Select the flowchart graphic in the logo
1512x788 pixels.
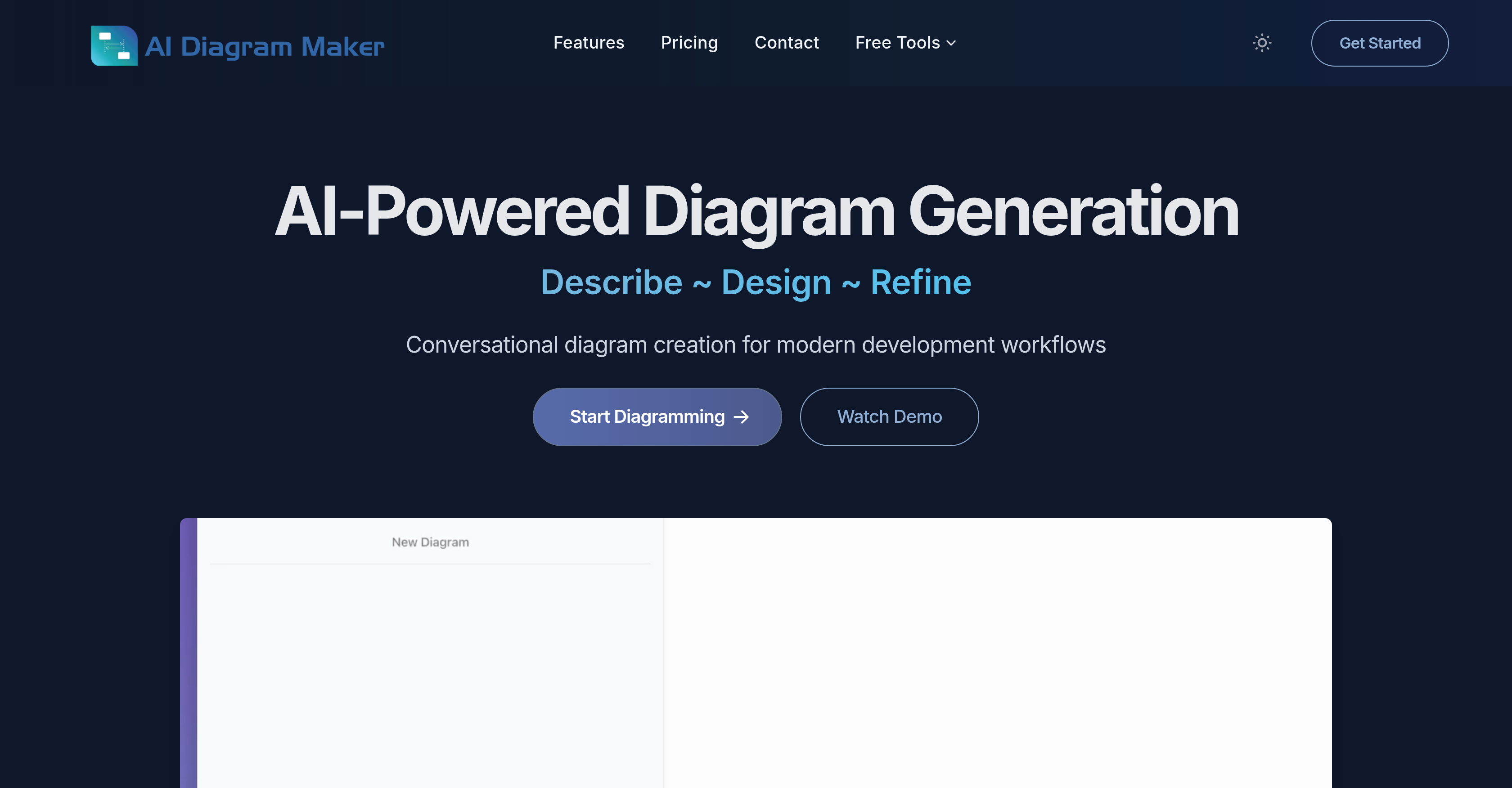114,45
